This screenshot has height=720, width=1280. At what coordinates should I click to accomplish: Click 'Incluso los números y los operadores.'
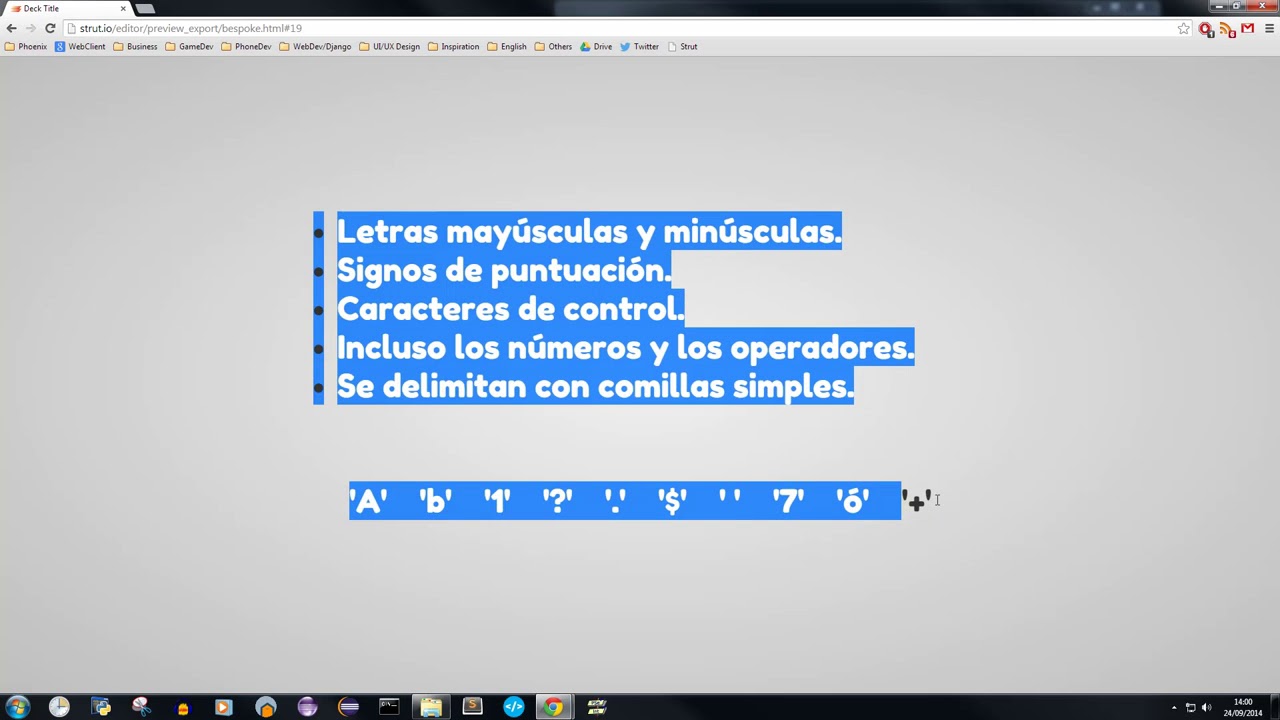[625, 347]
